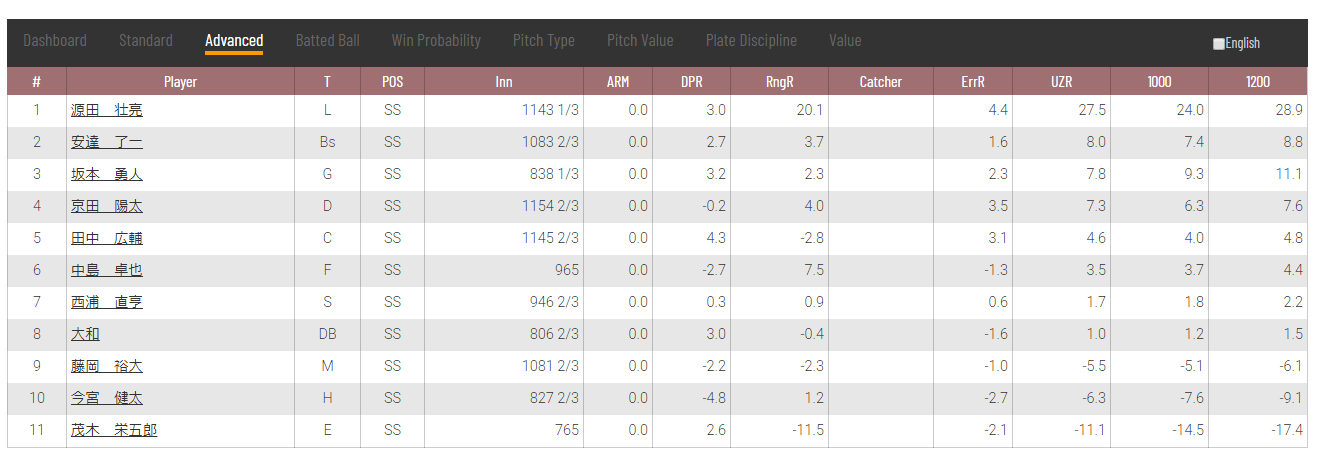Viewport: 1322px width, 462px height.
Task: Sort by the Inn column header
Action: 504,82
